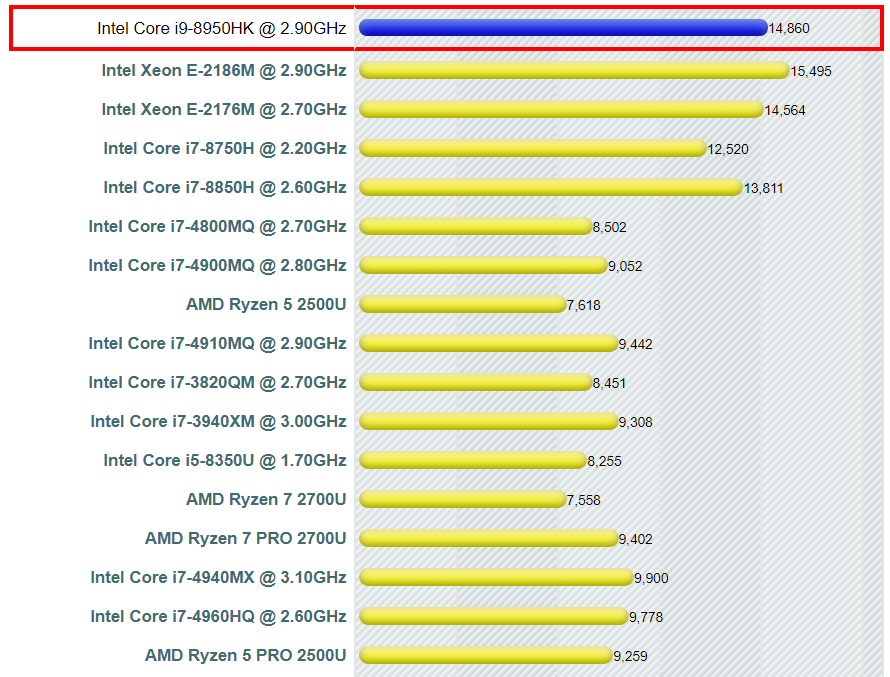Click the score value 9,308
890x677 pixels.
pyautogui.click(x=636, y=423)
